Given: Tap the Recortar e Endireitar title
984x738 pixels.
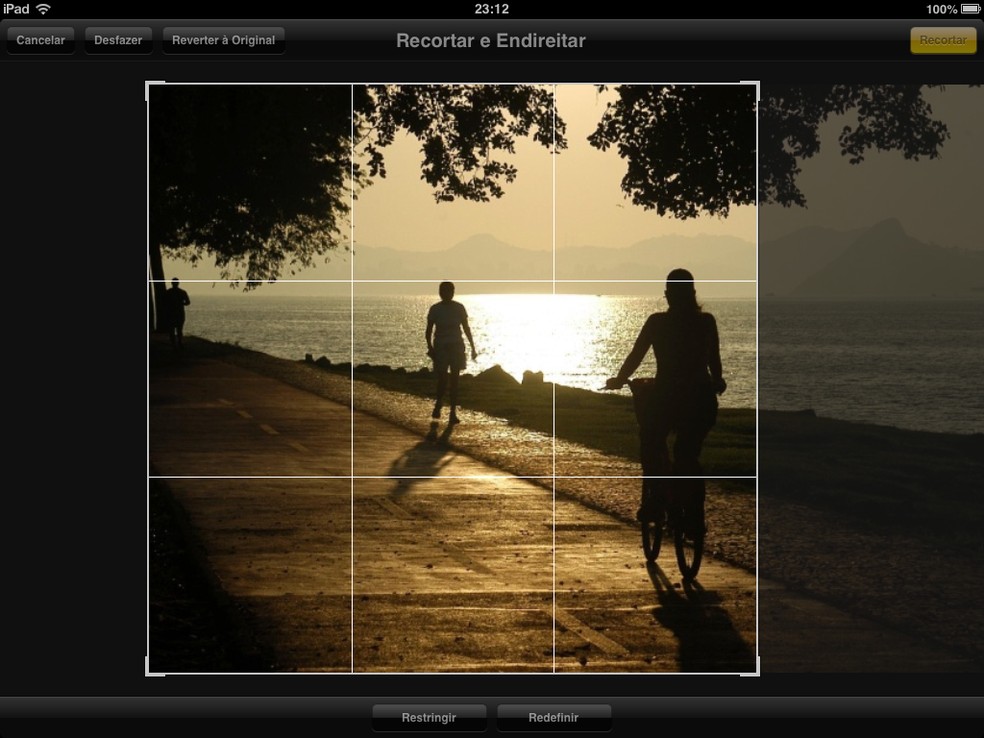Looking at the screenshot, I should tap(489, 40).
